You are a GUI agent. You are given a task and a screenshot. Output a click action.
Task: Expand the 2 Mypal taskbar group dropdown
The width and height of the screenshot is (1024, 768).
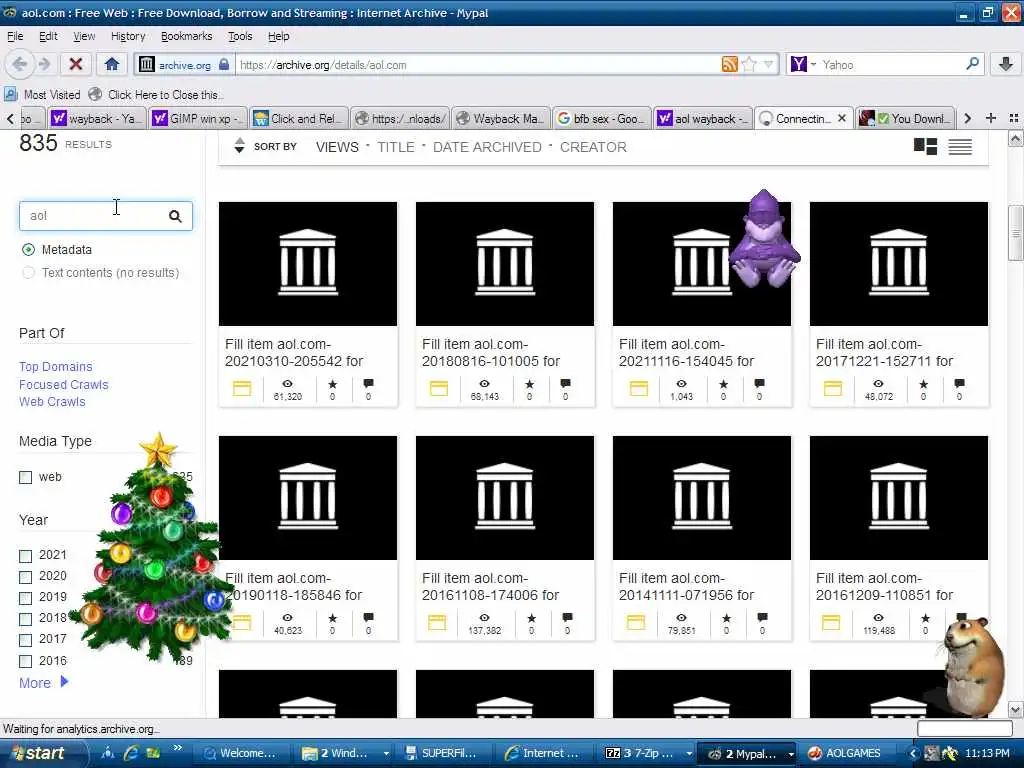pos(790,753)
